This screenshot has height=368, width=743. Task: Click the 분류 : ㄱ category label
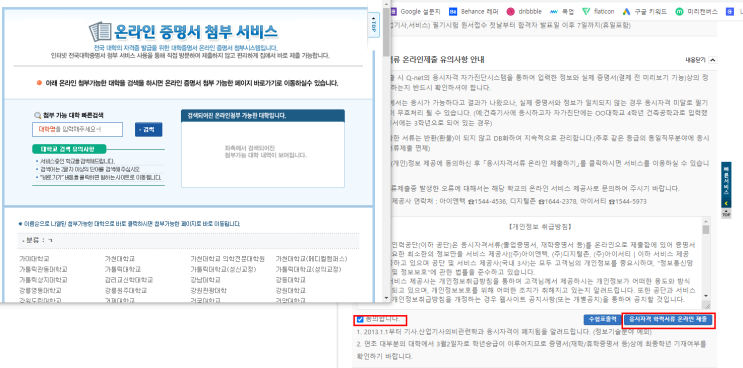(x=37, y=240)
